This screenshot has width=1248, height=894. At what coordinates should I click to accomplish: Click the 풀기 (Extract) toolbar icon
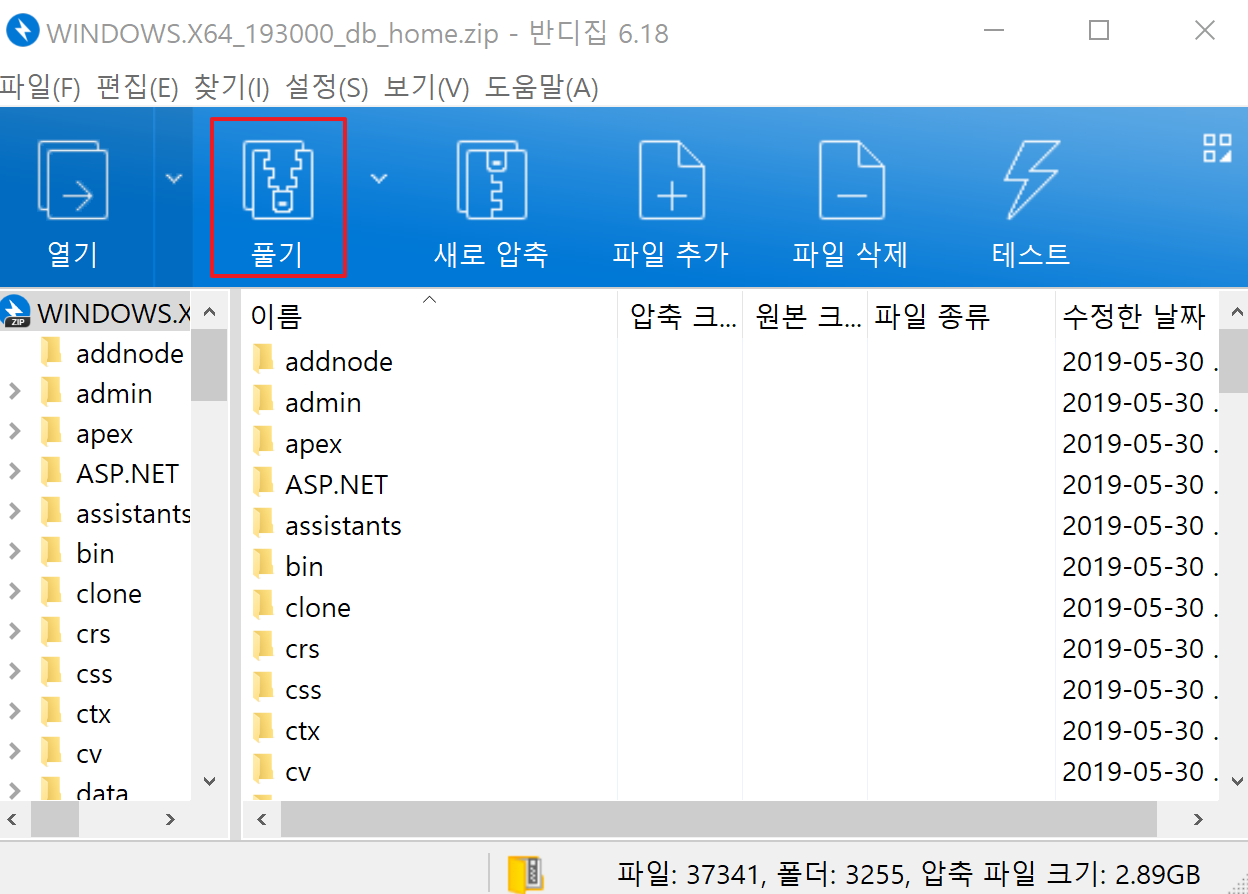(x=278, y=181)
